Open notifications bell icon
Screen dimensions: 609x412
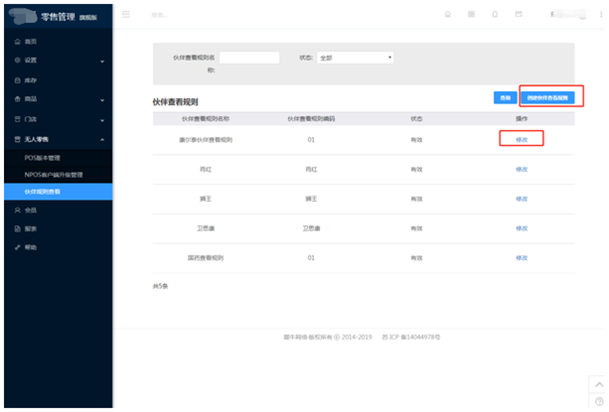click(x=495, y=14)
